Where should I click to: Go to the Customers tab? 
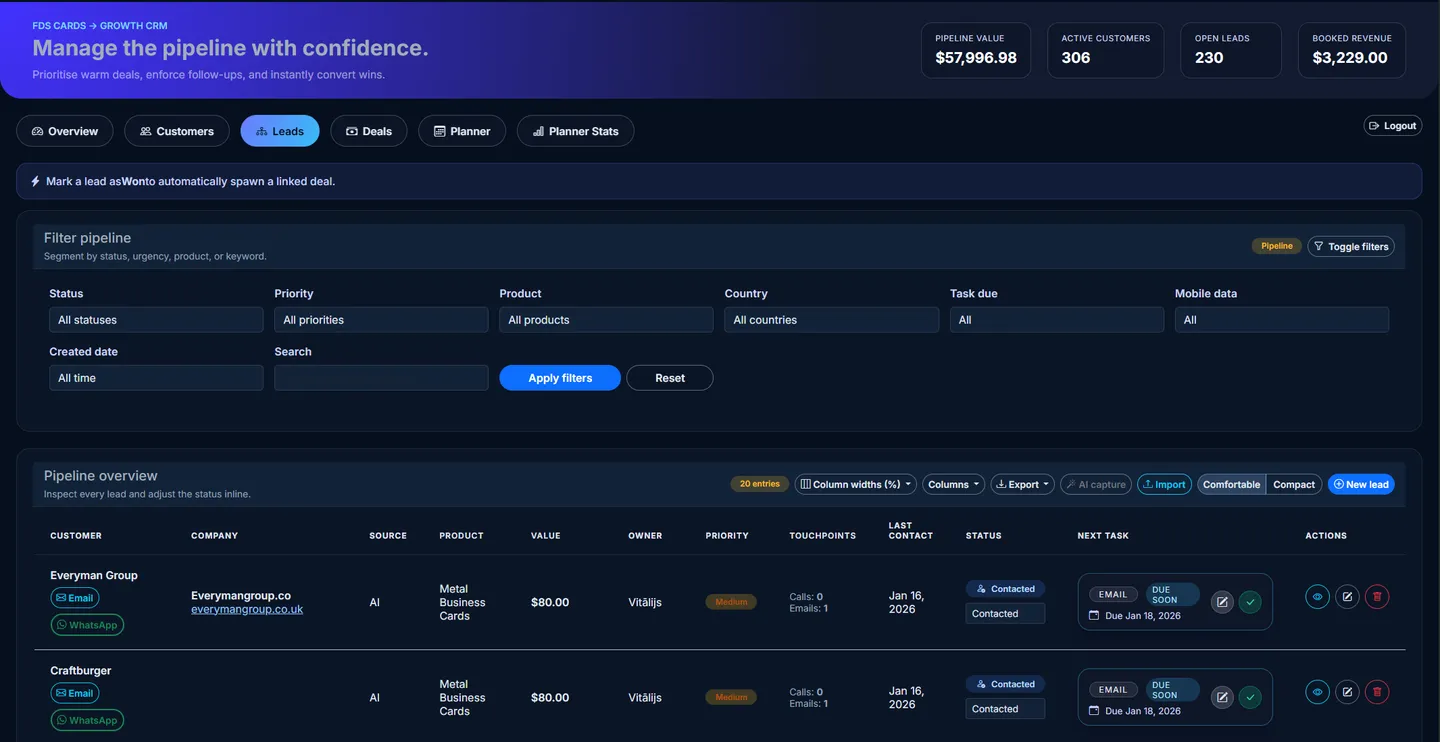coord(177,131)
